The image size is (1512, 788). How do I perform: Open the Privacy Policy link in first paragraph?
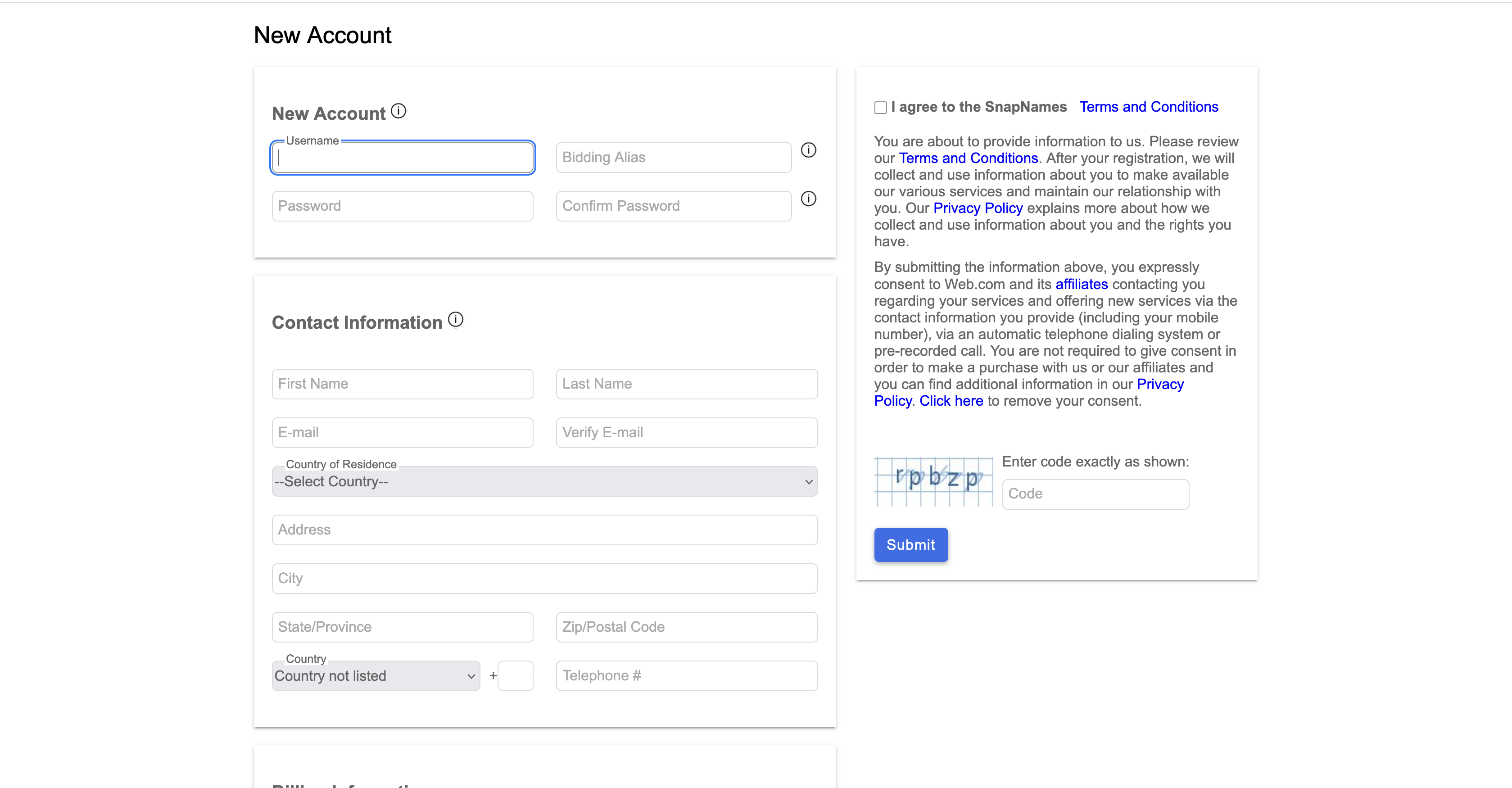pyautogui.click(x=978, y=208)
